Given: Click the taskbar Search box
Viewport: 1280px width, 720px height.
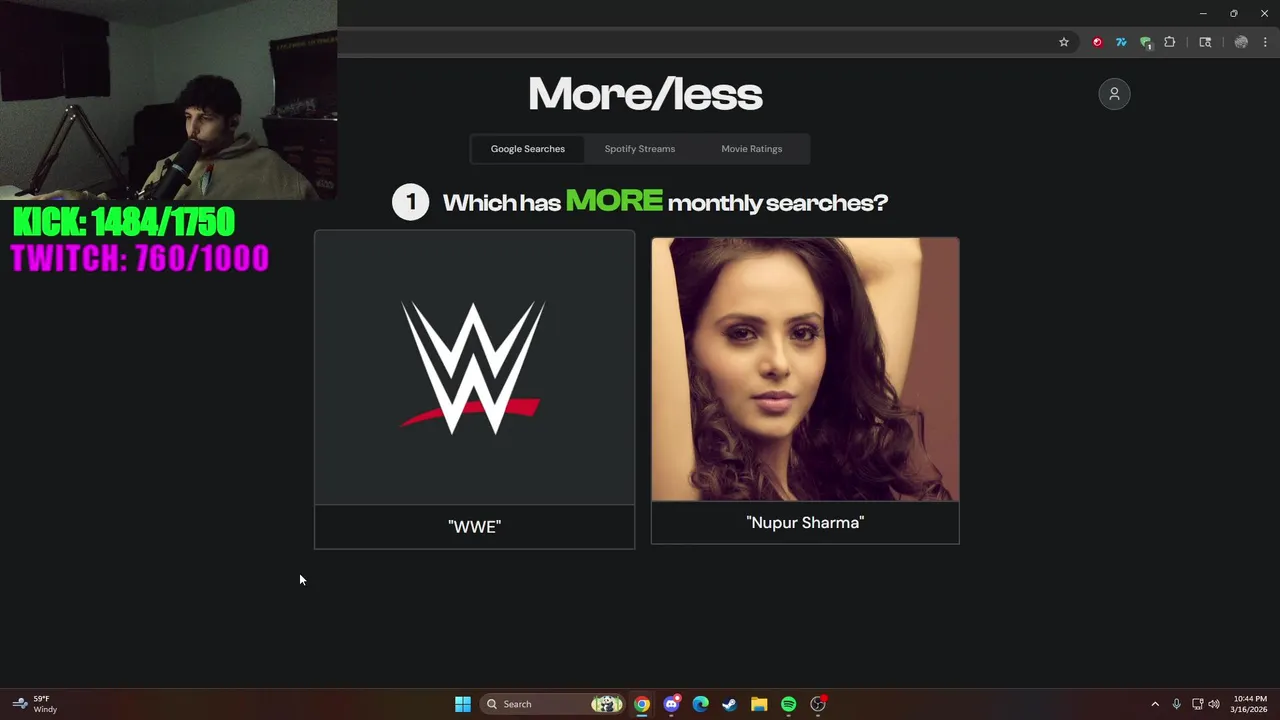Looking at the screenshot, I should point(552,704).
